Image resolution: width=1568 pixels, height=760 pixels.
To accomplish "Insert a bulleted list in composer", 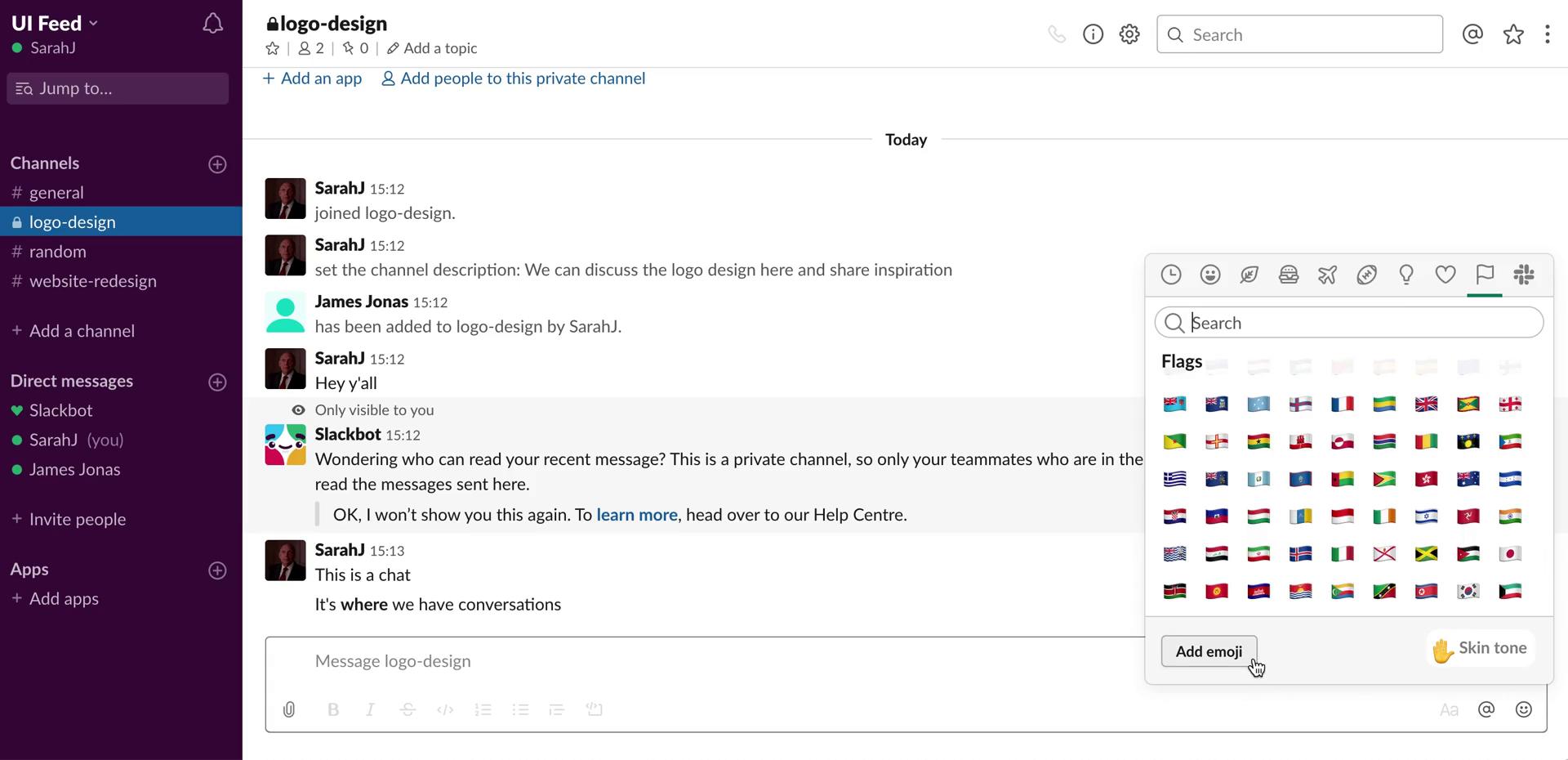I will 520,709.
